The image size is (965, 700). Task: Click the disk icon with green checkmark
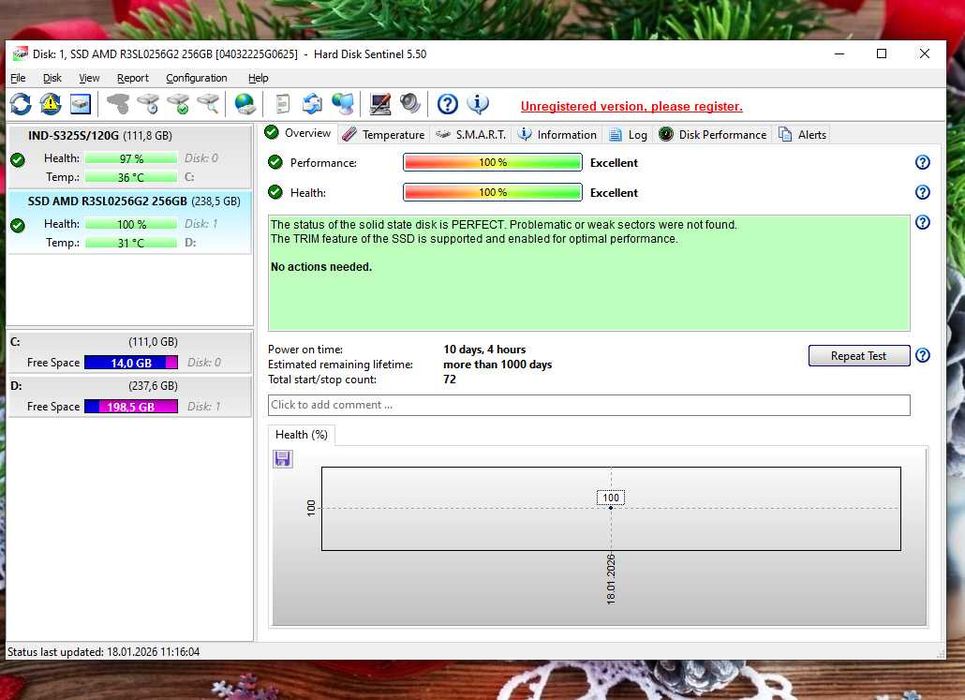(178, 104)
